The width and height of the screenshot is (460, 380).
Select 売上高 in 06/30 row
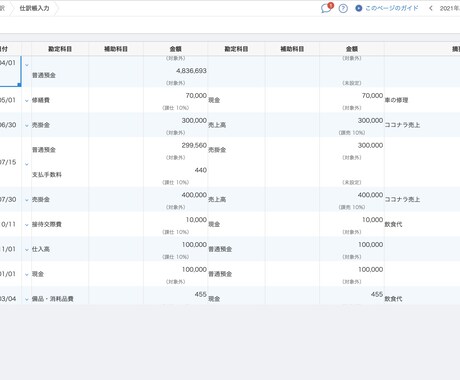click(x=217, y=125)
